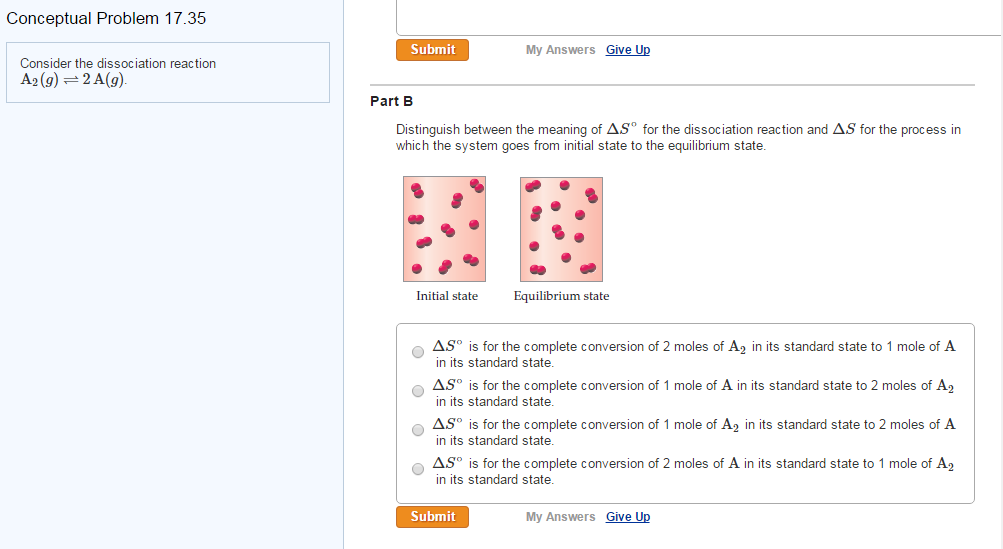This screenshot has width=1003, height=549.
Task: Choose option: 2 moles A to 1 mole A₂
Action: (418, 469)
